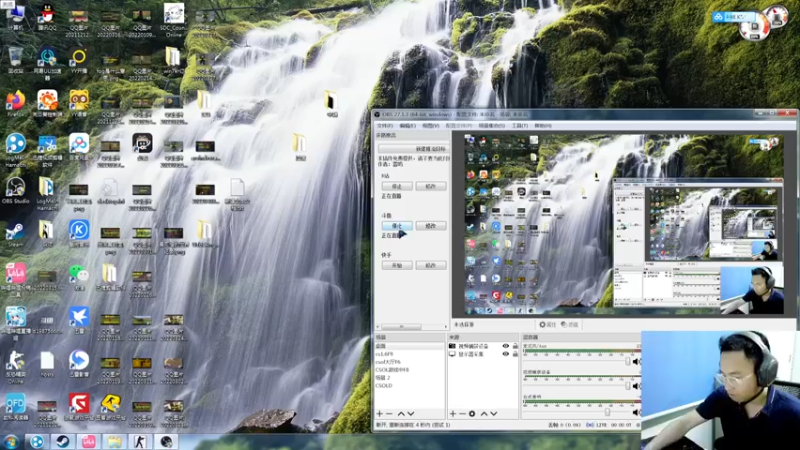
Task: Open the 文件 menu in OBS
Action: tap(385, 126)
